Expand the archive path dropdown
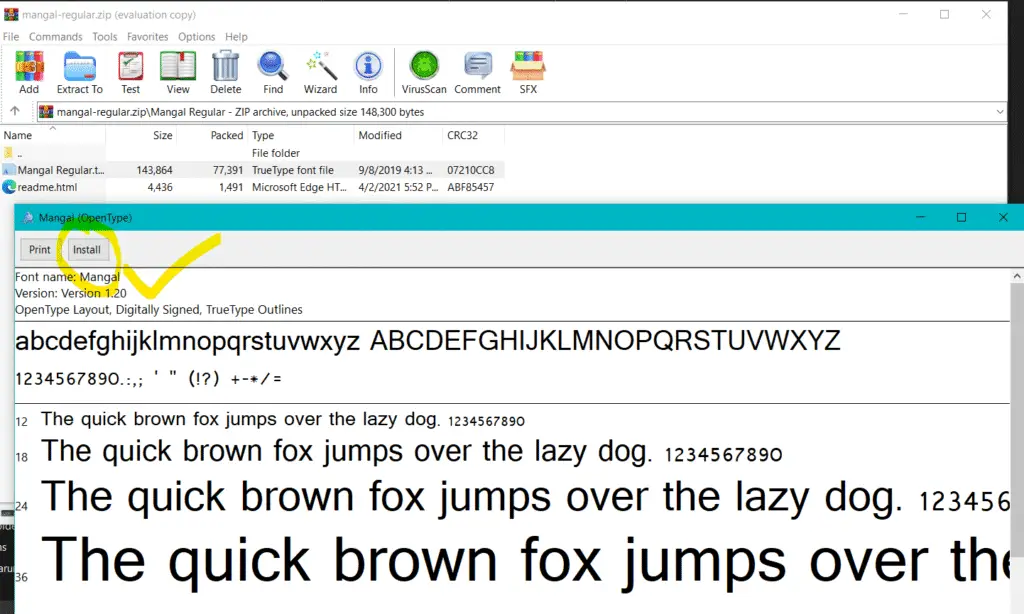Viewport: 1024px width, 614px height. 1000,111
